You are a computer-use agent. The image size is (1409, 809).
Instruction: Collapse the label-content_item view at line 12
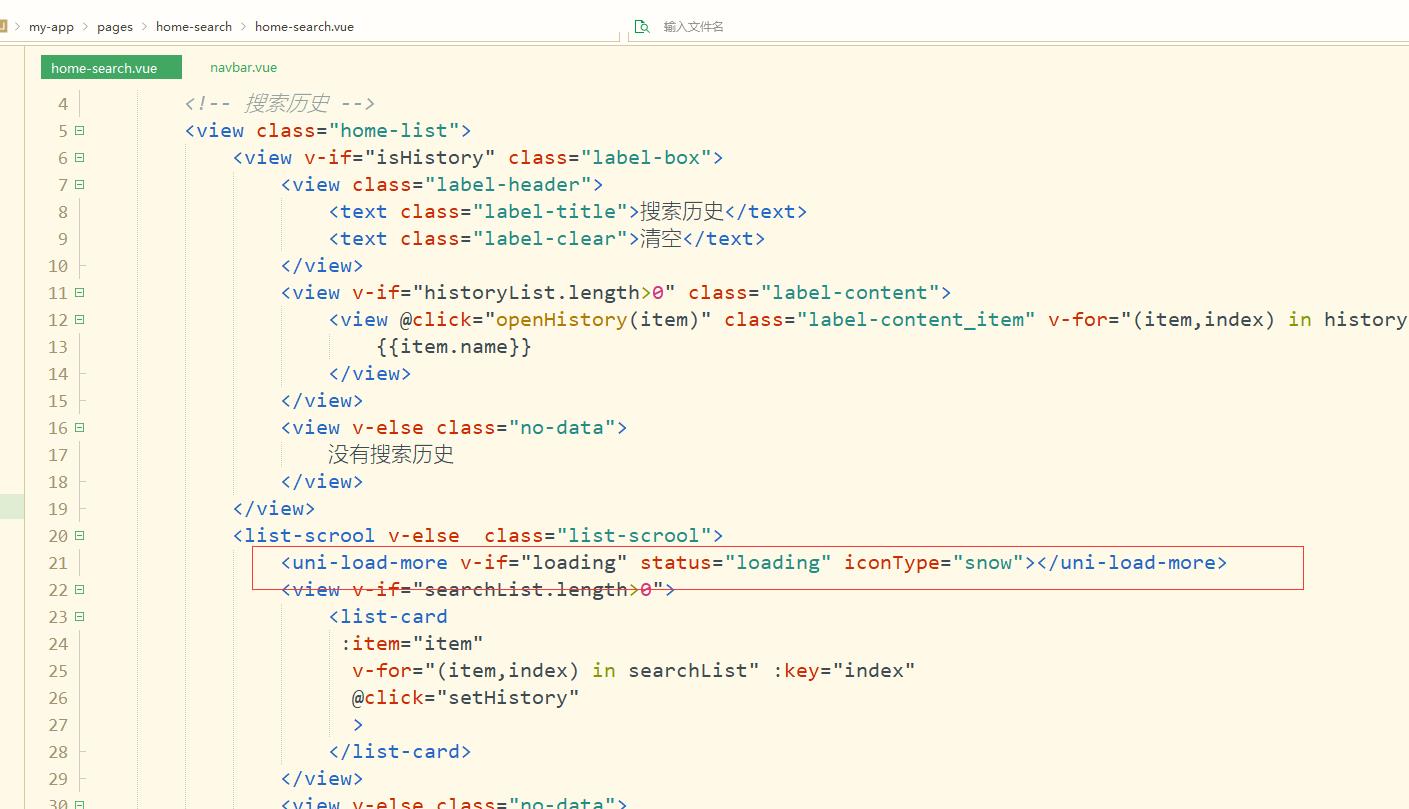pyautogui.click(x=79, y=320)
